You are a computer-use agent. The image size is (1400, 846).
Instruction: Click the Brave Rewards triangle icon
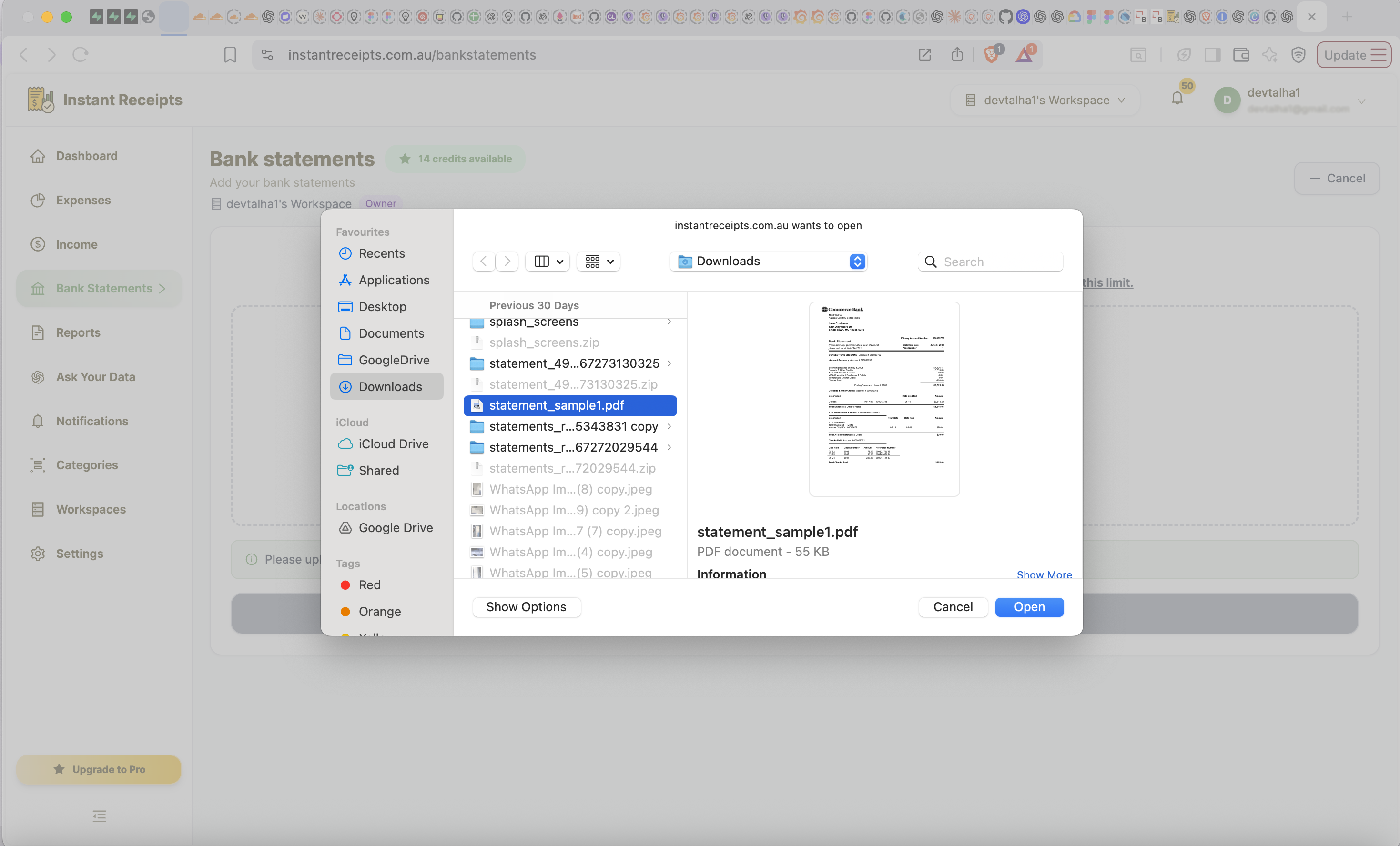pos(1025,55)
